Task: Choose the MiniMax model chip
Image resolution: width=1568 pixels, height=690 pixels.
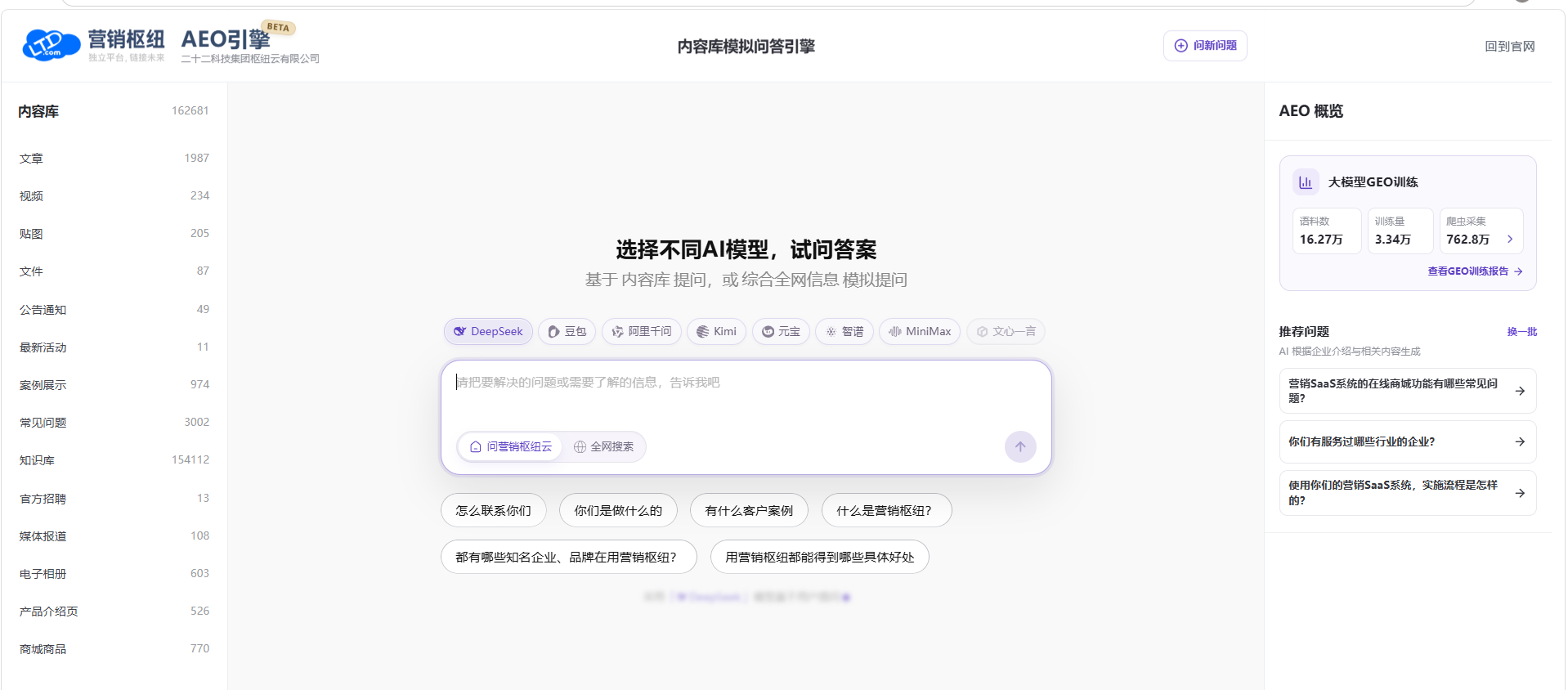Action: pos(920,331)
